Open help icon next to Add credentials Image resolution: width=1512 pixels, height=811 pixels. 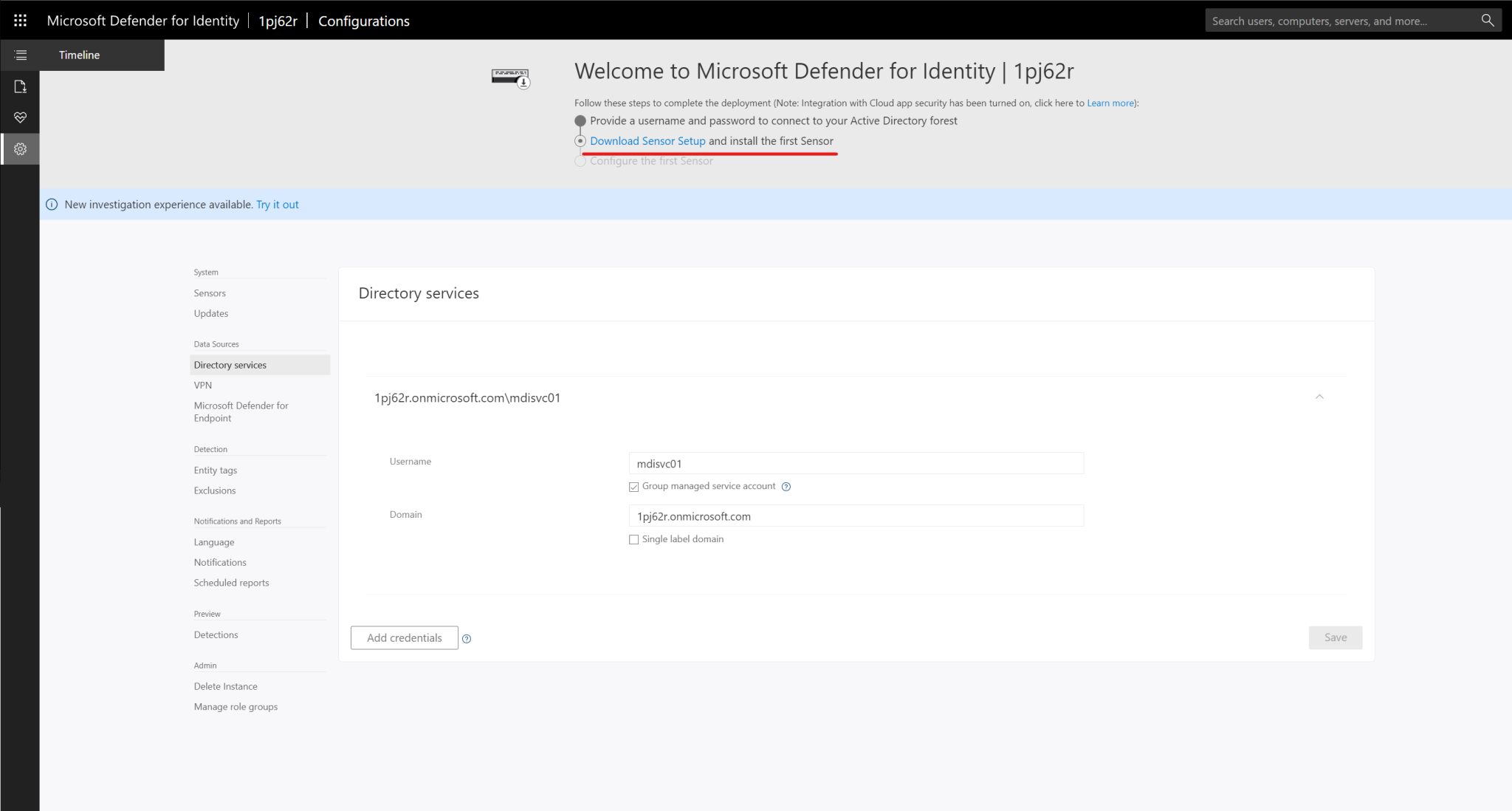point(467,638)
